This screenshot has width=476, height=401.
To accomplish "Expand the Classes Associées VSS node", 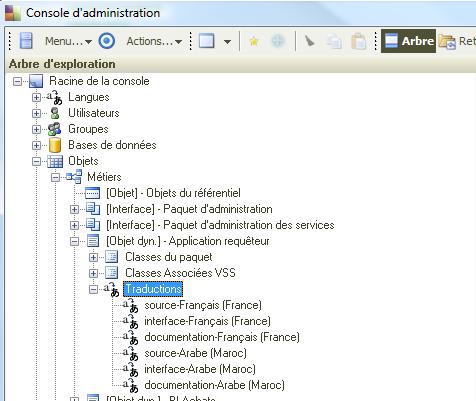I will click(x=93, y=273).
